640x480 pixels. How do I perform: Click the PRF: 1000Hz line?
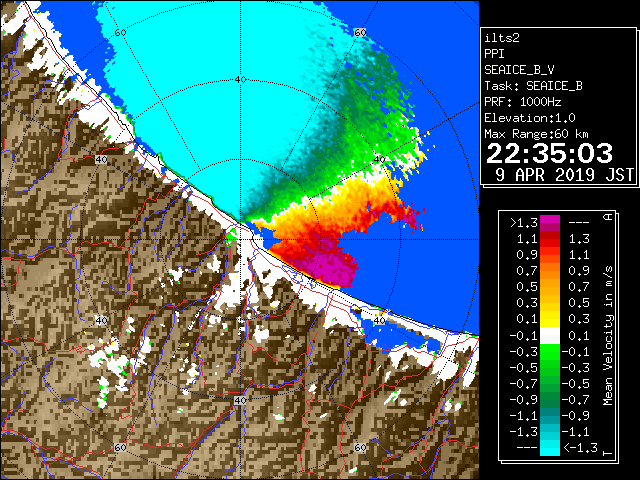pos(523,102)
